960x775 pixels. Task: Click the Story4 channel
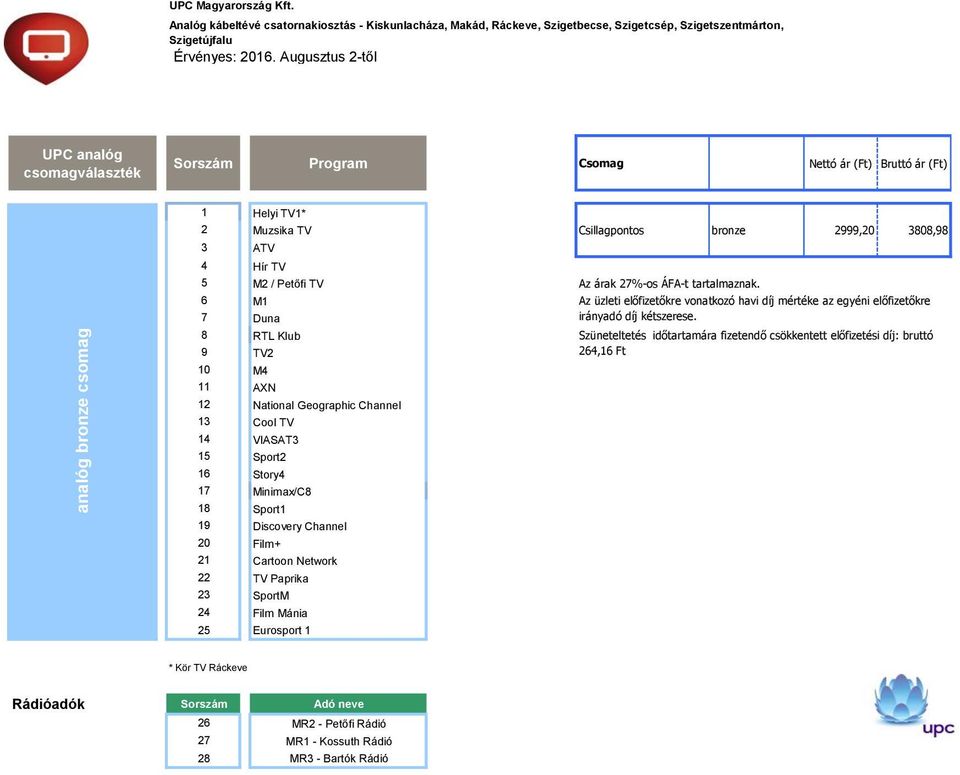(268, 474)
